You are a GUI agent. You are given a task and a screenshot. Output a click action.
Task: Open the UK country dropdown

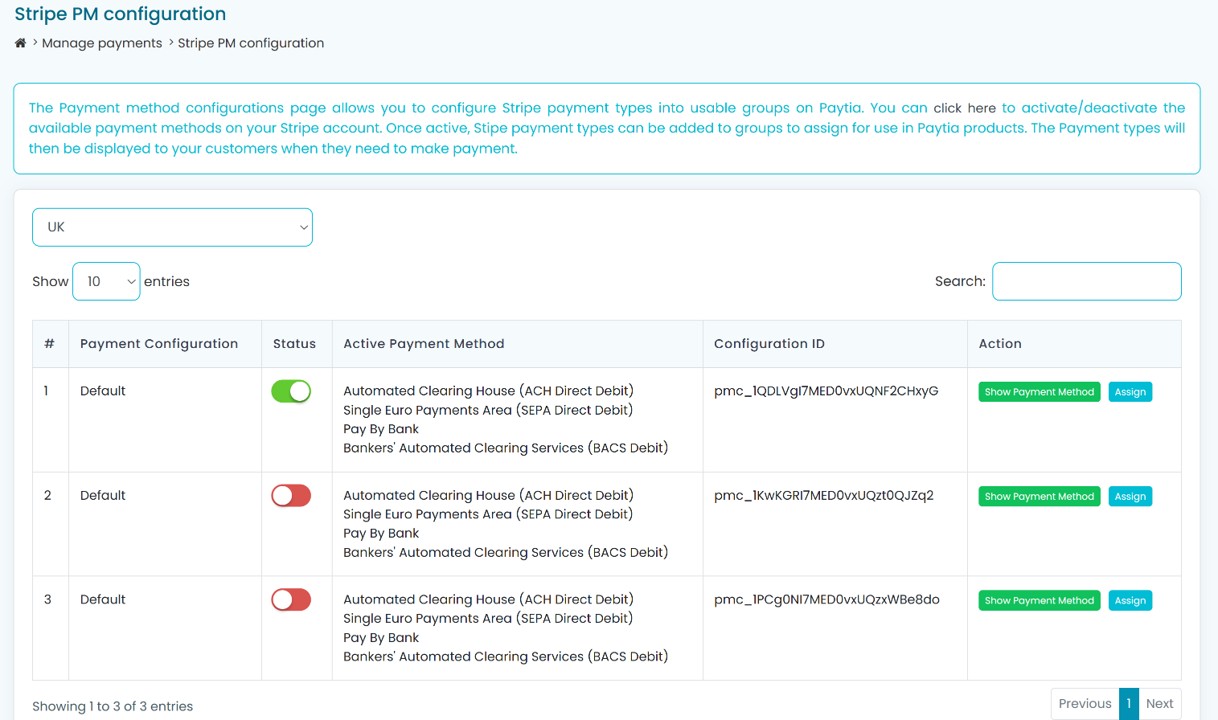click(172, 227)
